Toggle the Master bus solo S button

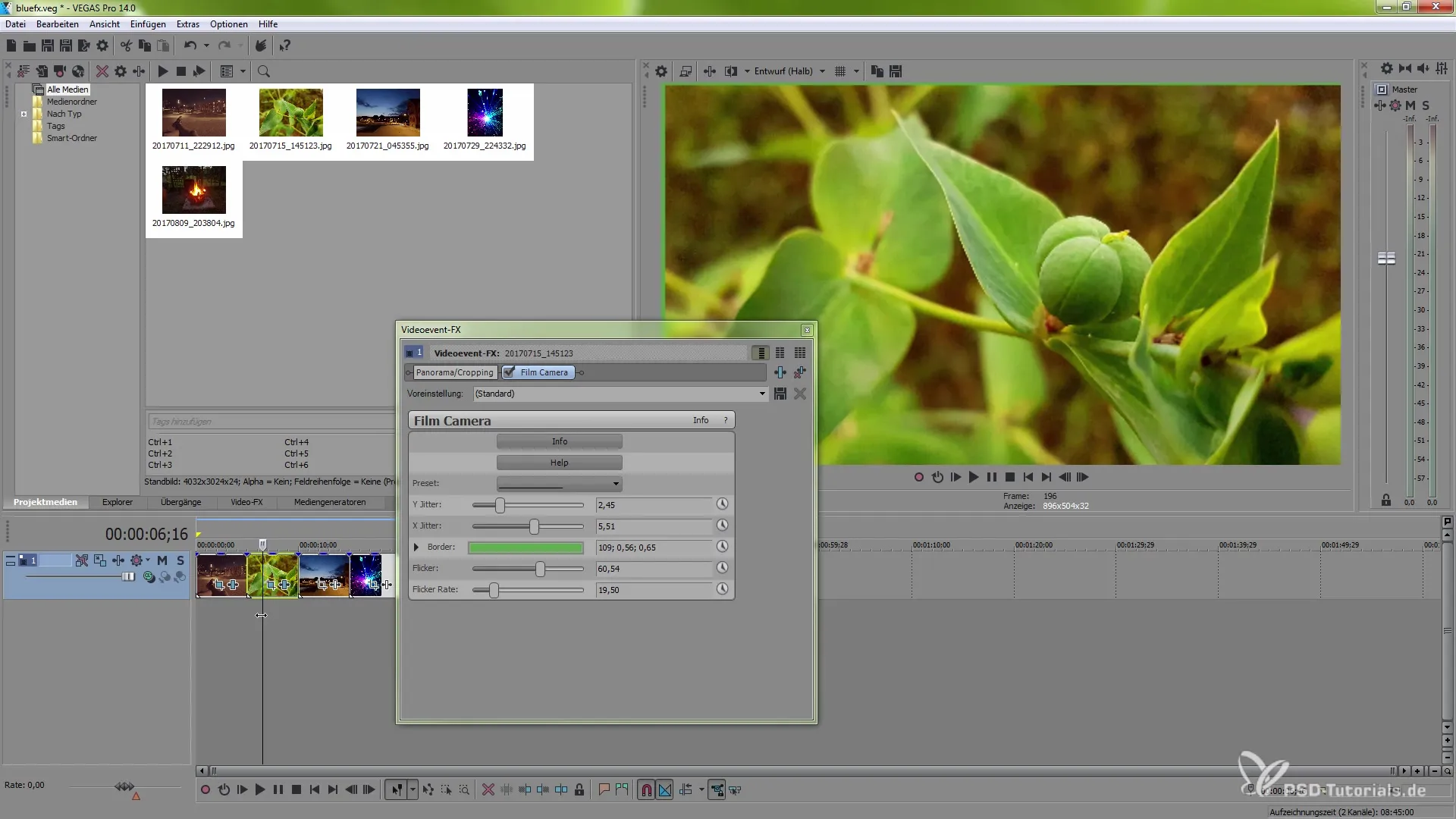(1426, 105)
